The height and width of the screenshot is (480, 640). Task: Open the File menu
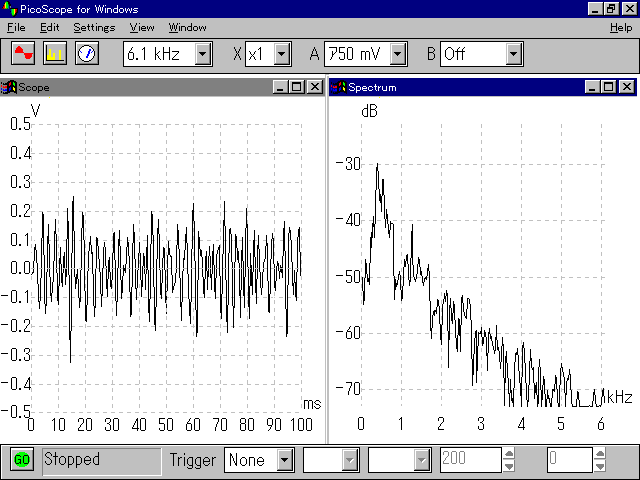click(16, 27)
